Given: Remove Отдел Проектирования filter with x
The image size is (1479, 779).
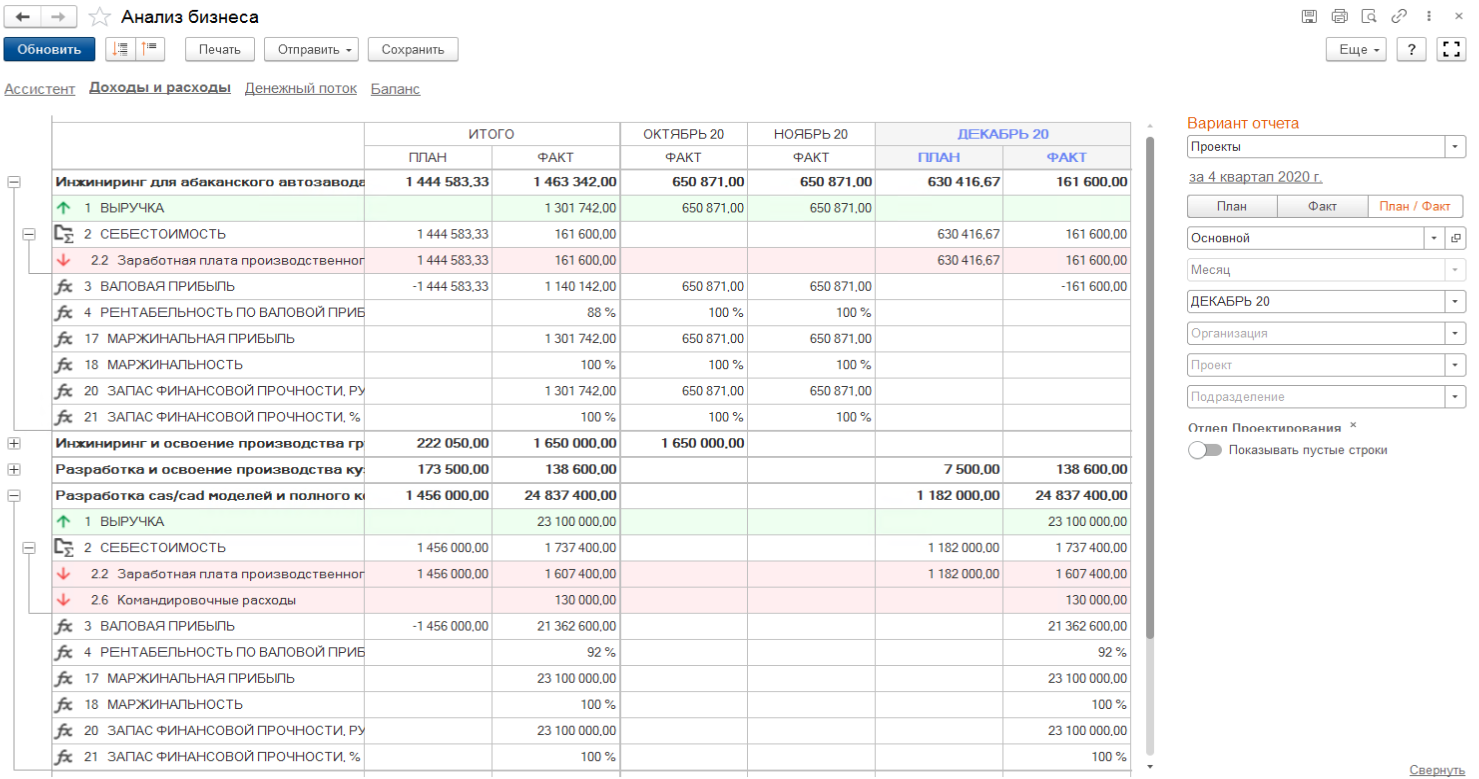Looking at the screenshot, I should click(1354, 425).
